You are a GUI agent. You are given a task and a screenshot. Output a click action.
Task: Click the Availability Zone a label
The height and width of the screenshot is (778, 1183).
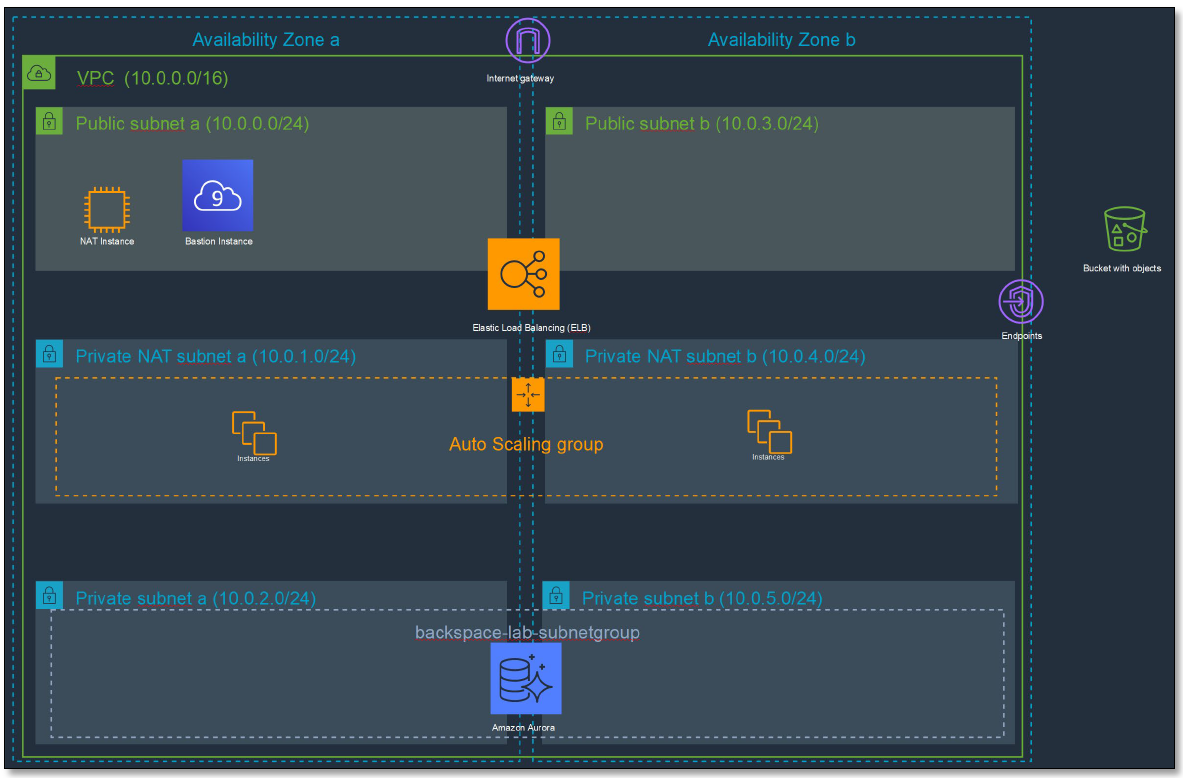(266, 40)
